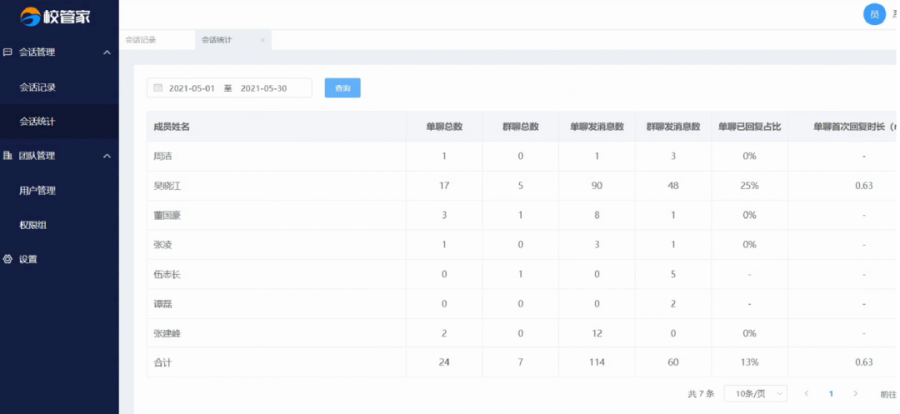Click the 会话管理 chat bubble icon
The image size is (900, 414).
[x=8, y=52]
